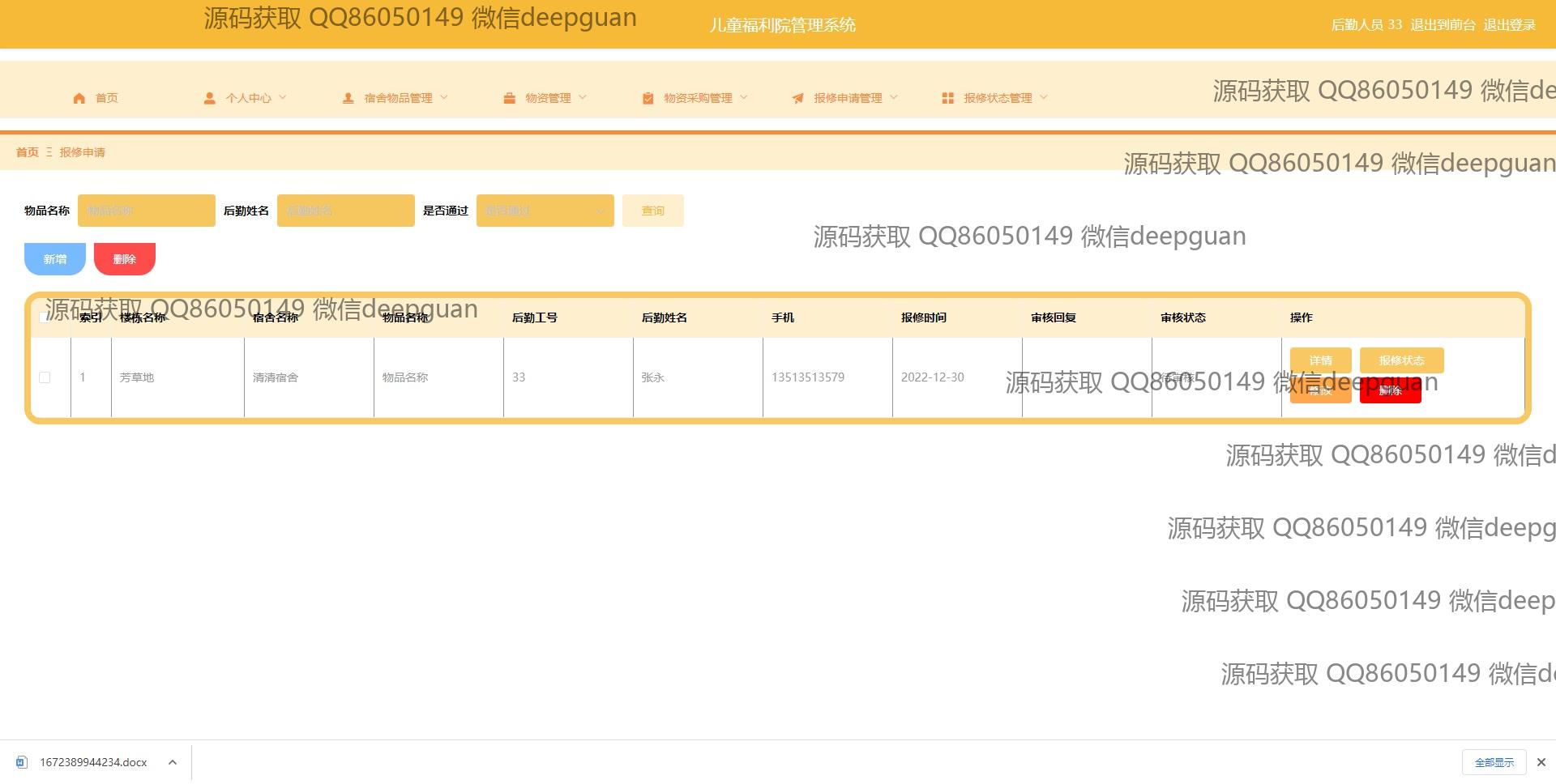Viewport: 1556px width, 784px height.
Task: Click the briefcase icon for 物资管理
Action: (509, 98)
